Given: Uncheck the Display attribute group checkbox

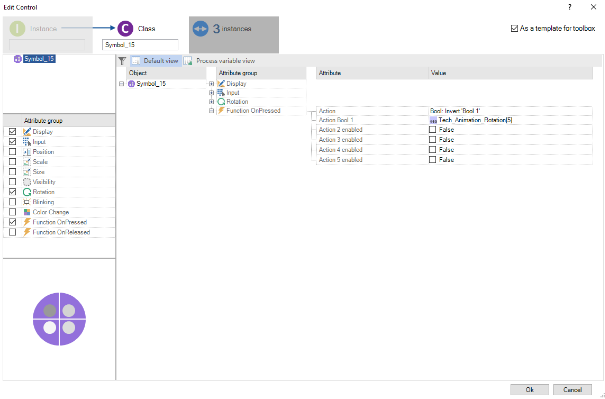Looking at the screenshot, I should (x=12, y=132).
